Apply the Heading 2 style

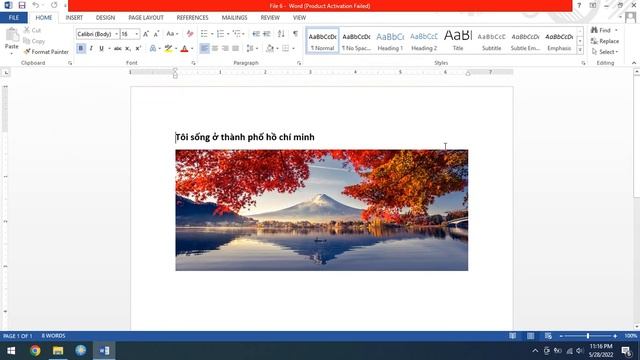[x=424, y=41]
